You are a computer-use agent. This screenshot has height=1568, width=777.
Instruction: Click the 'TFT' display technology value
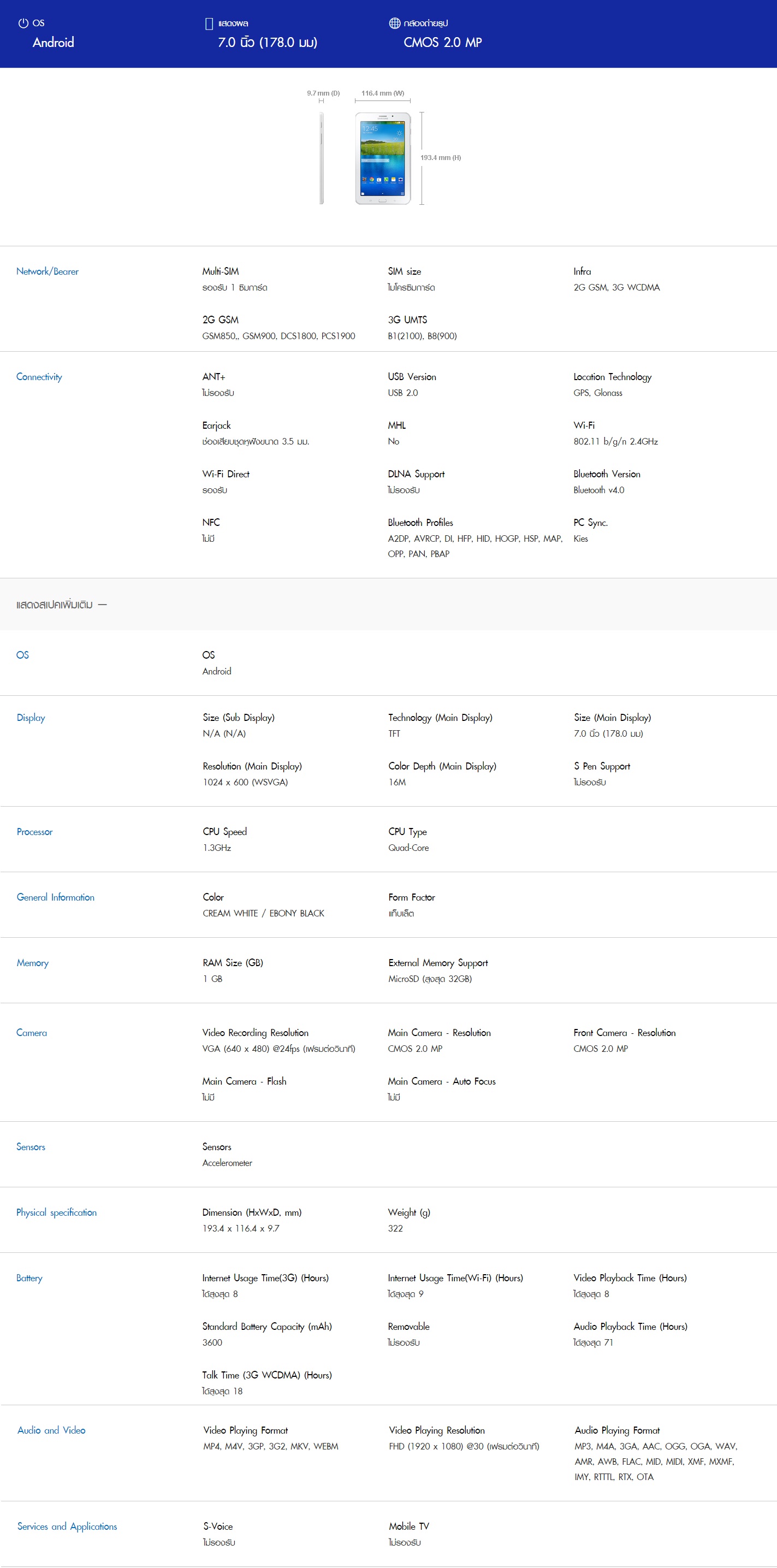[394, 733]
